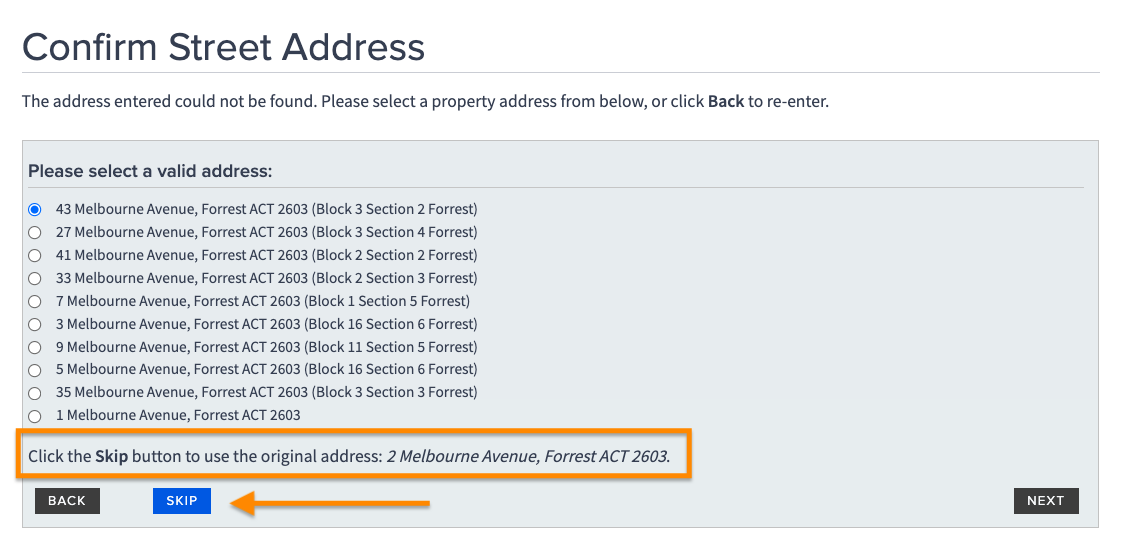1125x553 pixels.
Task: Pick the 33 Melbourne Avenue radio option
Action: point(35,279)
